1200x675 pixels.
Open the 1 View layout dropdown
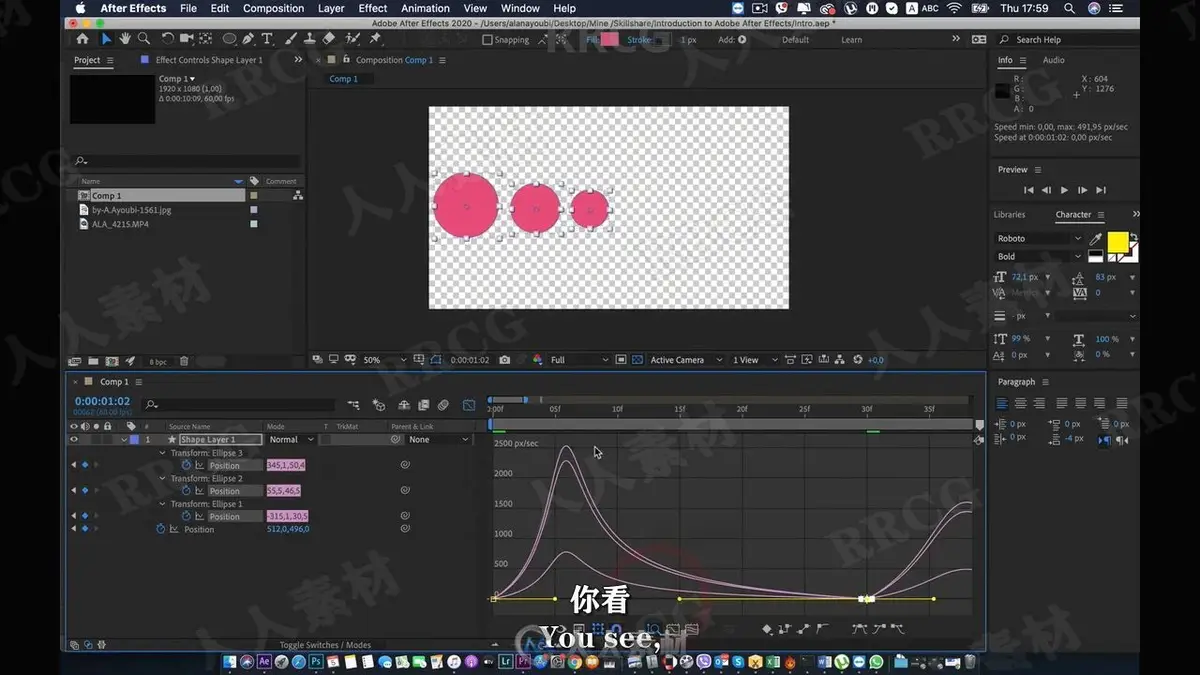click(755, 360)
